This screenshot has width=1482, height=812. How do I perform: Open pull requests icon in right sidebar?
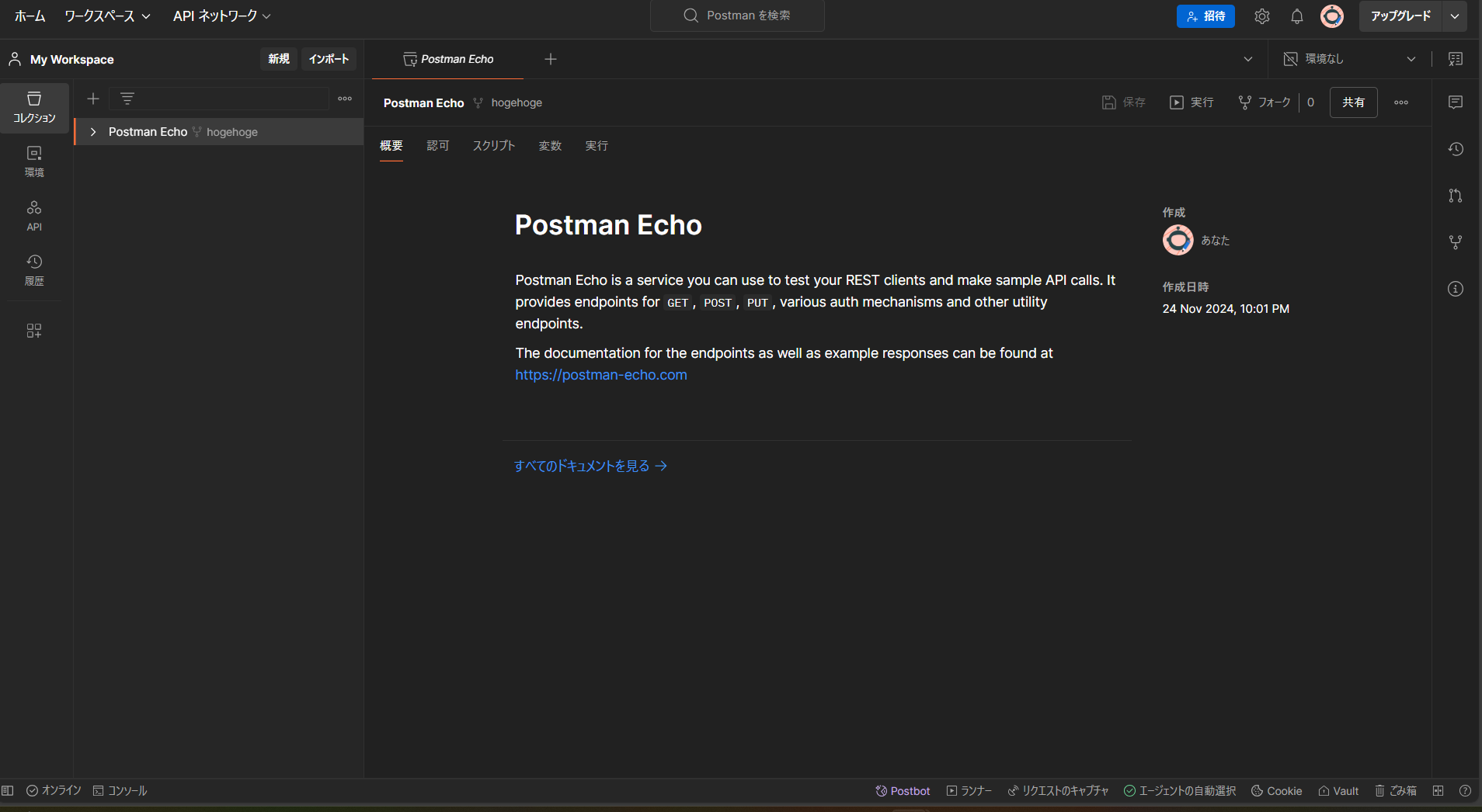coord(1456,196)
